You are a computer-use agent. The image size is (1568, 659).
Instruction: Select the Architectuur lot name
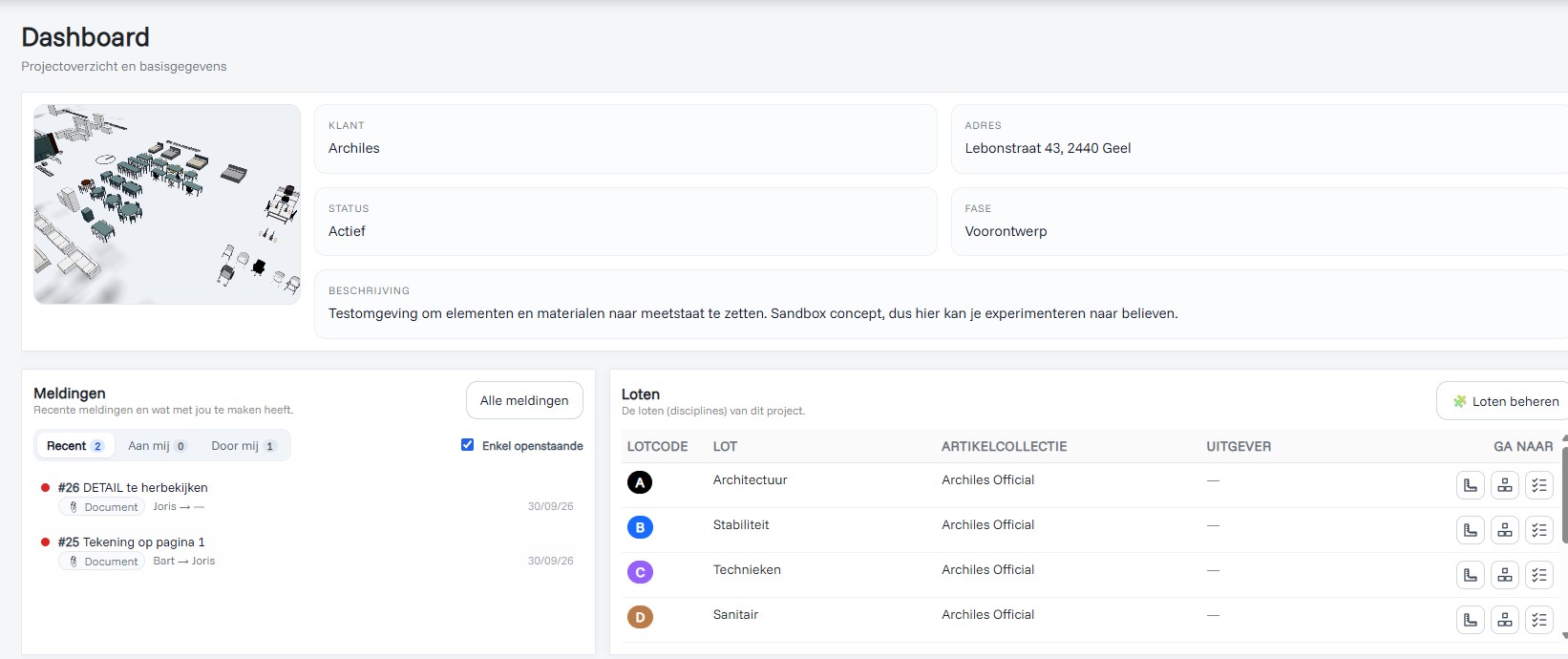coord(750,479)
